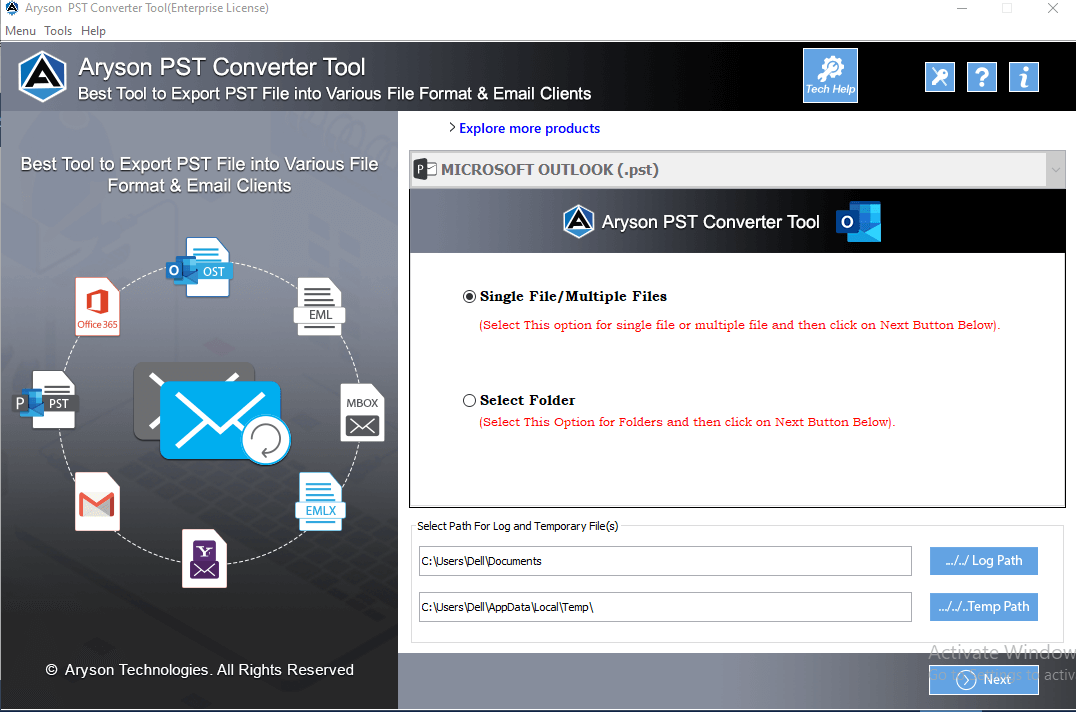Viewport: 1076px width, 712px height.
Task: Select Single File/Multiple Files option
Action: coord(469,296)
